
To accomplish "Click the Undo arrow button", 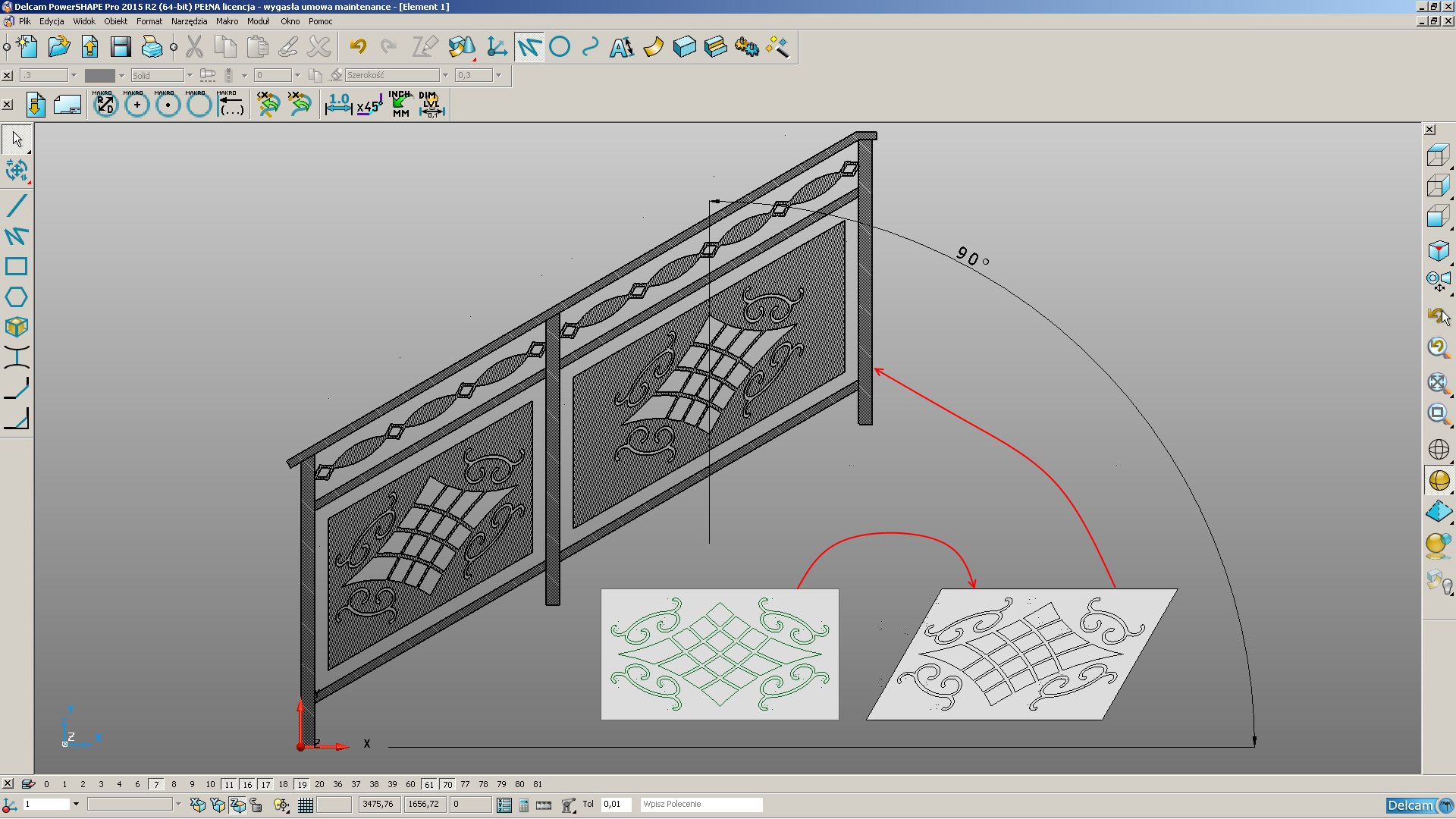I will click(359, 47).
